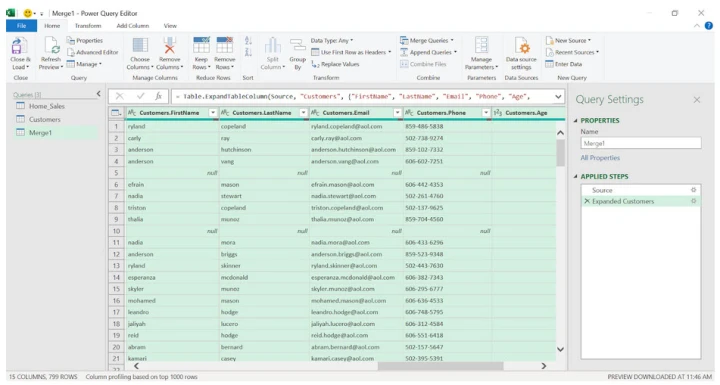Click scroll down arrow of grid
720x385 pixels.
pyautogui.click(x=560, y=349)
